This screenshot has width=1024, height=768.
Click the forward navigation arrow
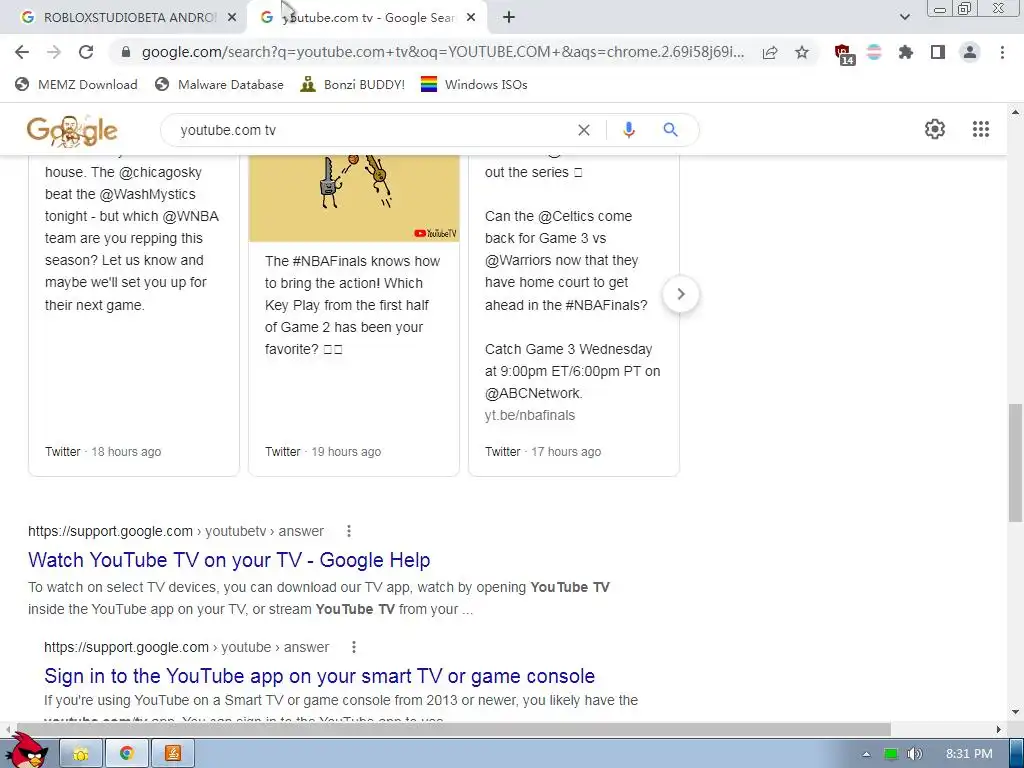pos(54,52)
